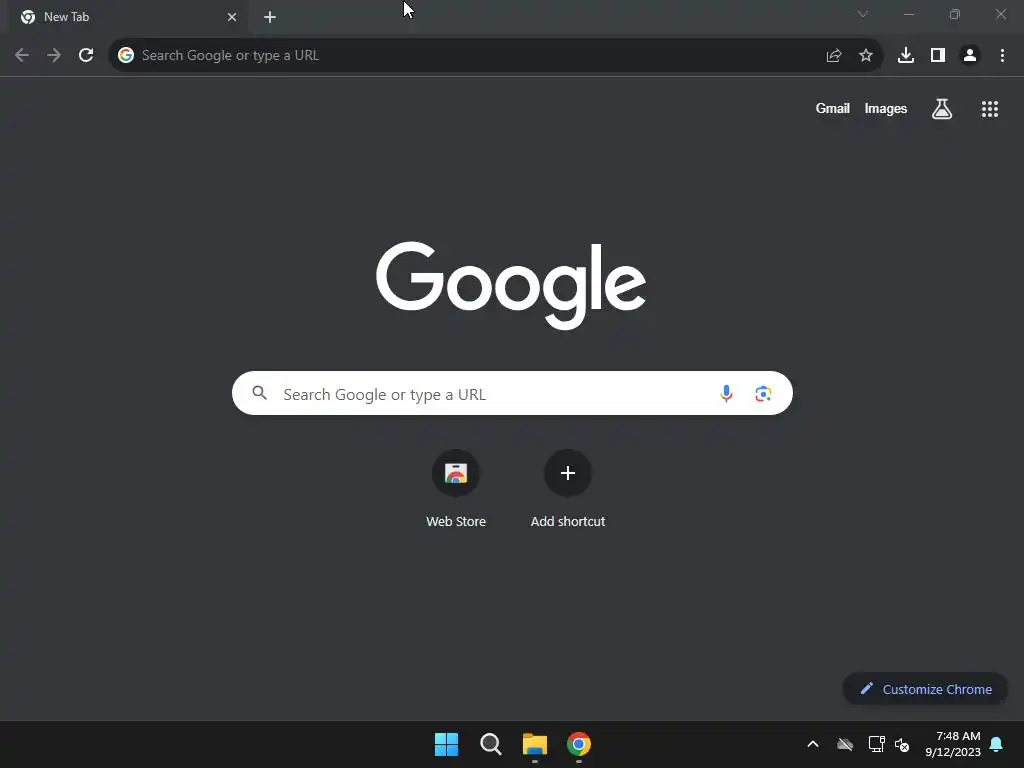Open the share this page icon

(x=833, y=56)
